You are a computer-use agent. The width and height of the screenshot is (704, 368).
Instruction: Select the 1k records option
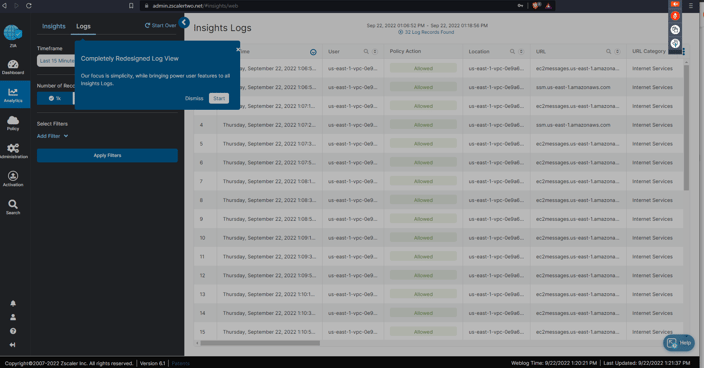click(x=55, y=98)
